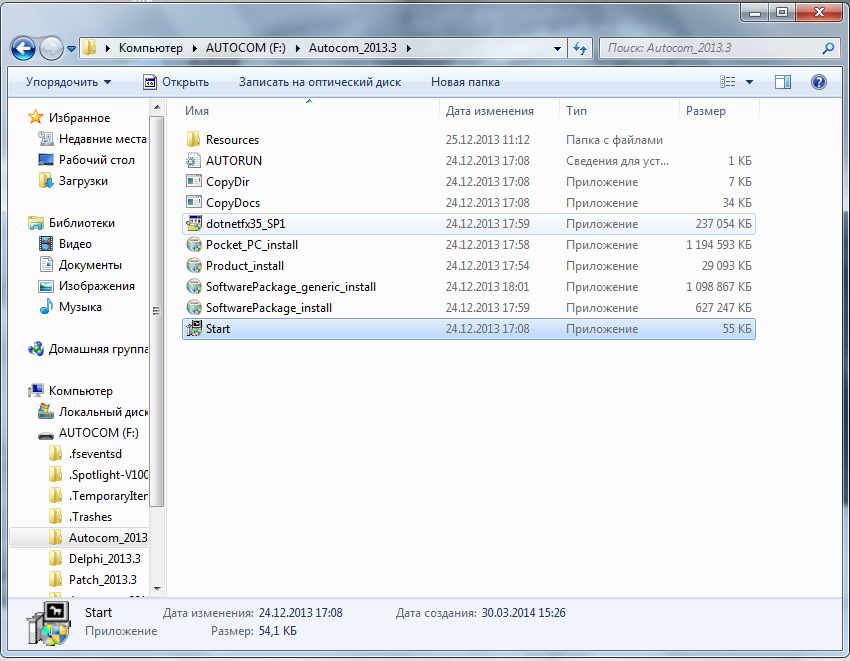This screenshot has width=850, height=661.
Task: Expand the address bar history dropdown
Action: point(557,49)
